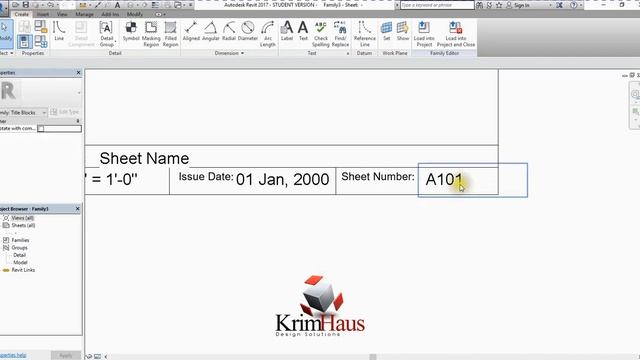The image size is (640, 360).
Task: Open the Manage ribbon tab
Action: (x=84, y=14)
